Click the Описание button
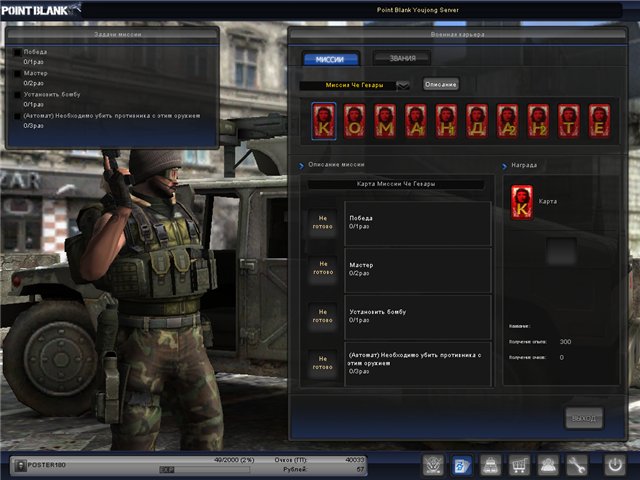This screenshot has width=640, height=480. point(440,84)
